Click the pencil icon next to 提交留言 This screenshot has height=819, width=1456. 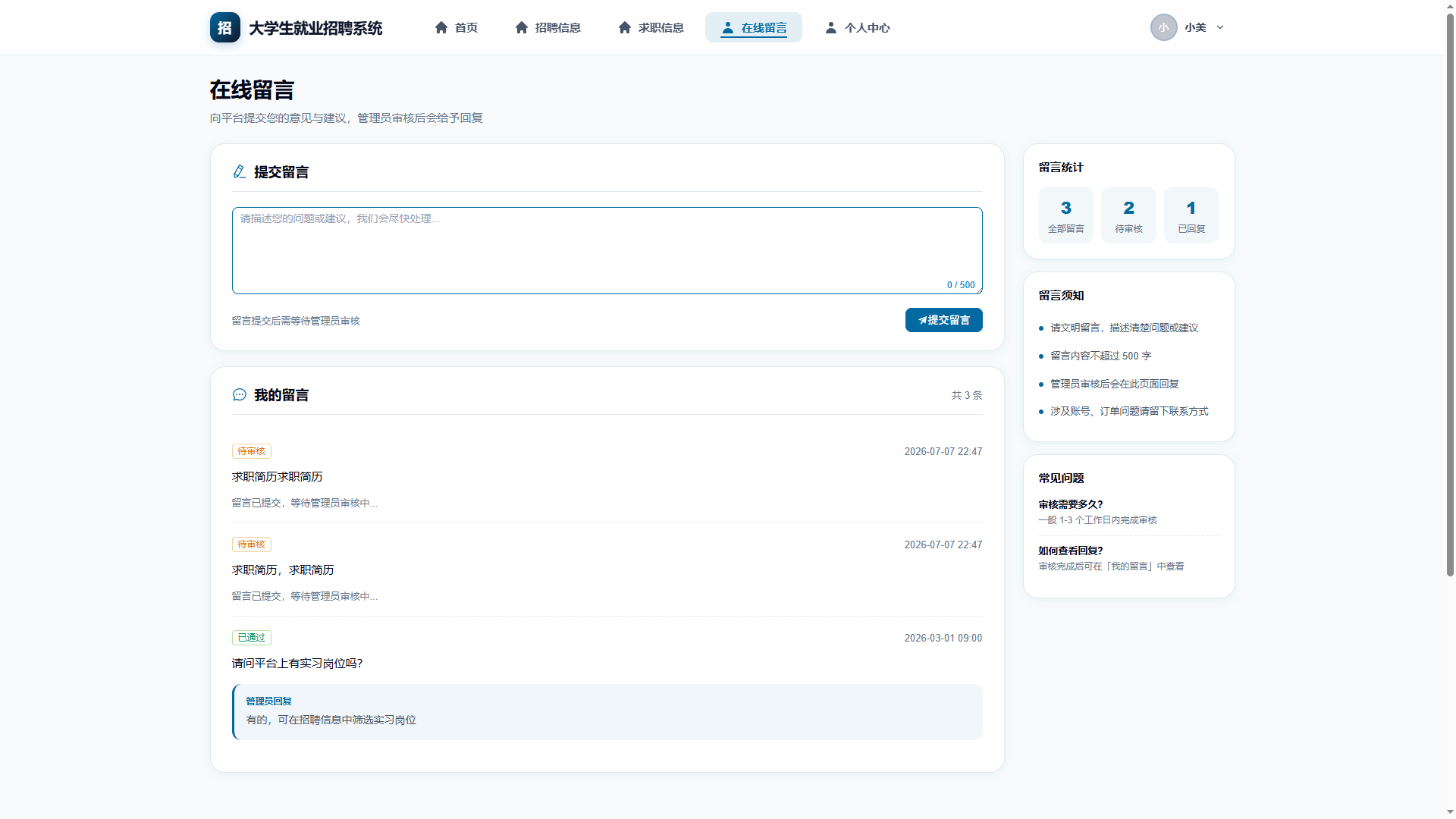pyautogui.click(x=240, y=172)
